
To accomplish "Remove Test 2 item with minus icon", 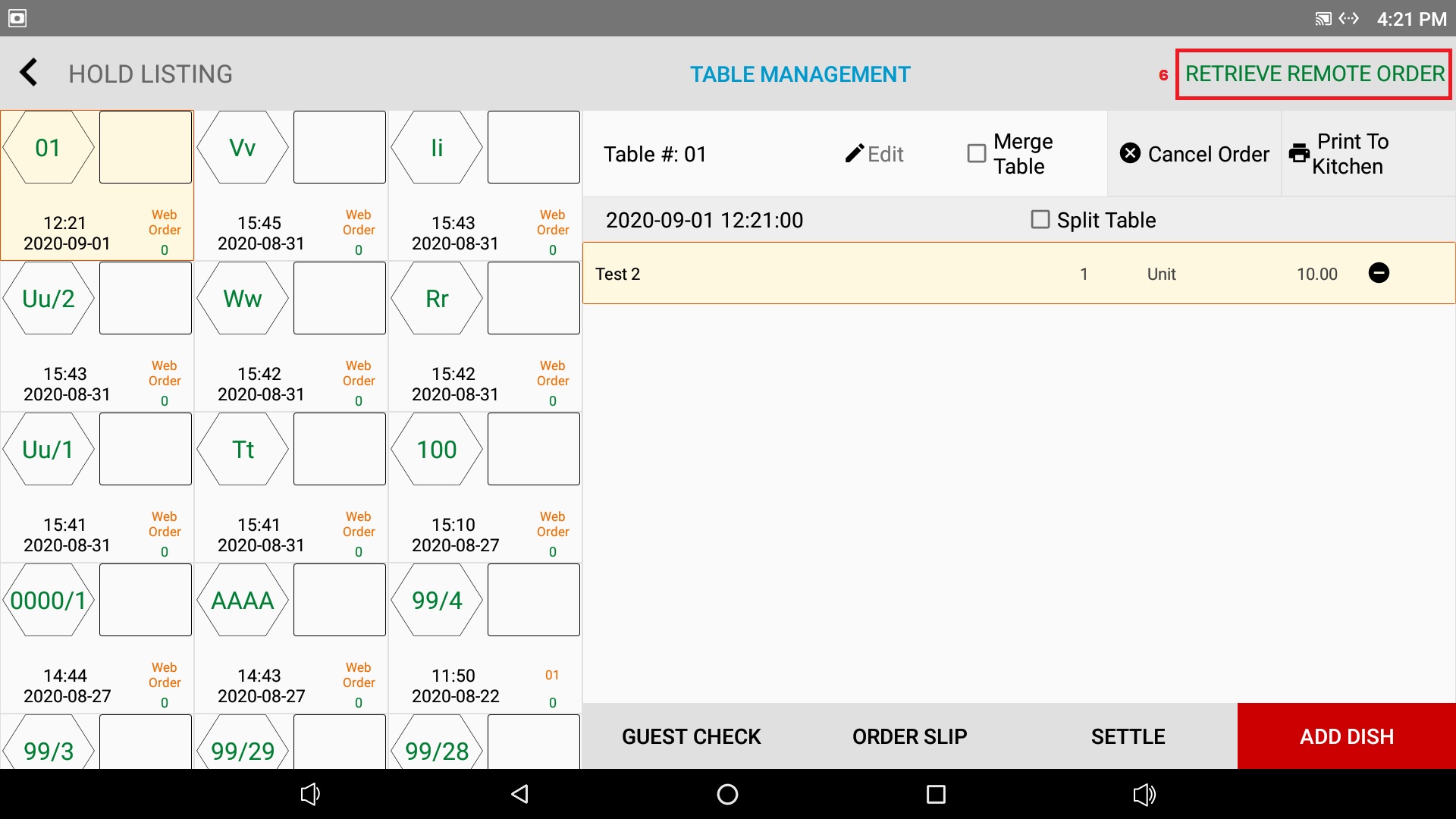I will (x=1379, y=273).
